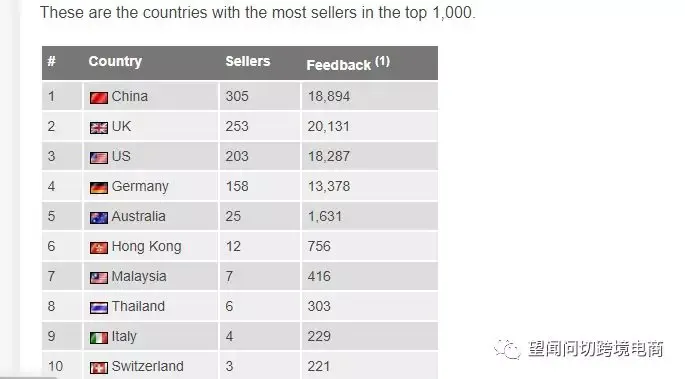Select the Sellers column header

pyautogui.click(x=248, y=61)
